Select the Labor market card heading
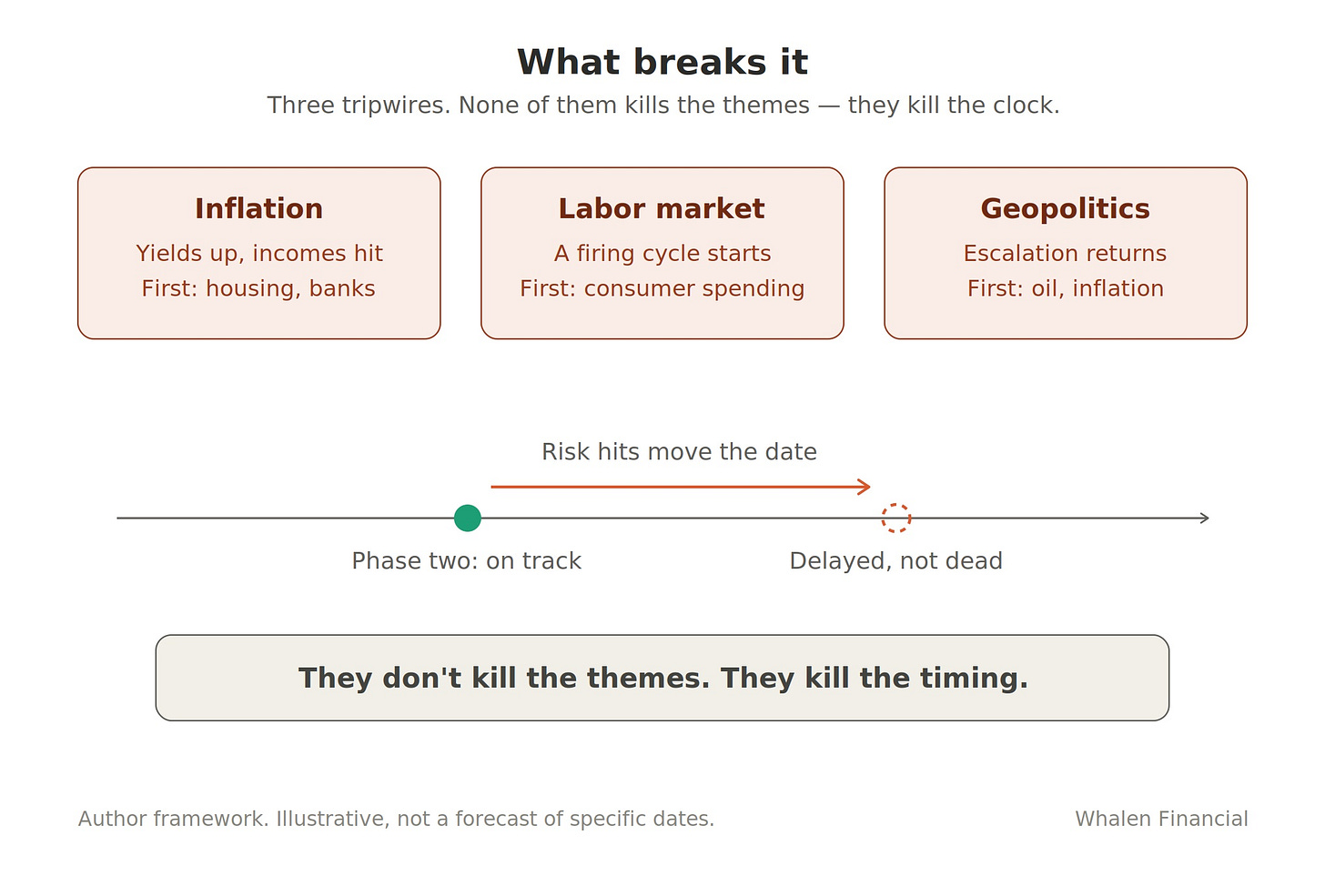 (662, 208)
